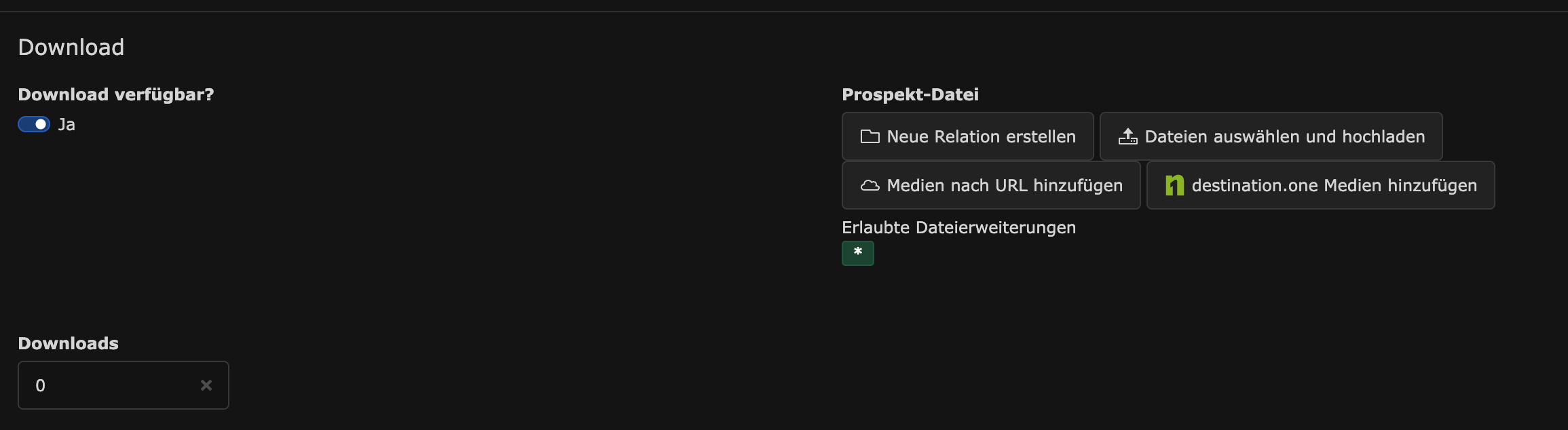1568x430 pixels.
Task: Click the 0 value in the Downloads field
Action: pos(40,386)
